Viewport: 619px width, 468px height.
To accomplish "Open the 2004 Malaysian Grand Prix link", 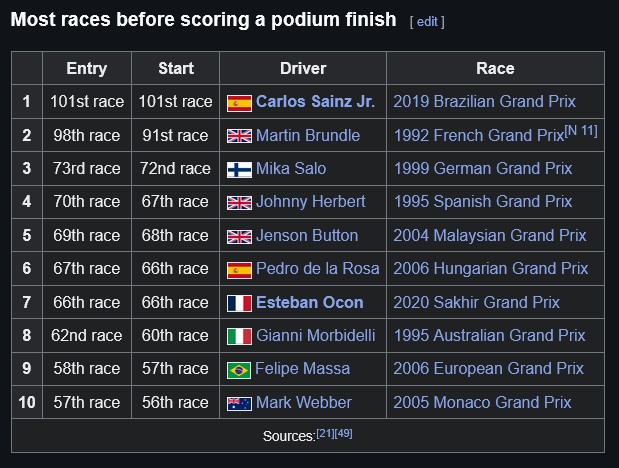I will pos(490,236).
